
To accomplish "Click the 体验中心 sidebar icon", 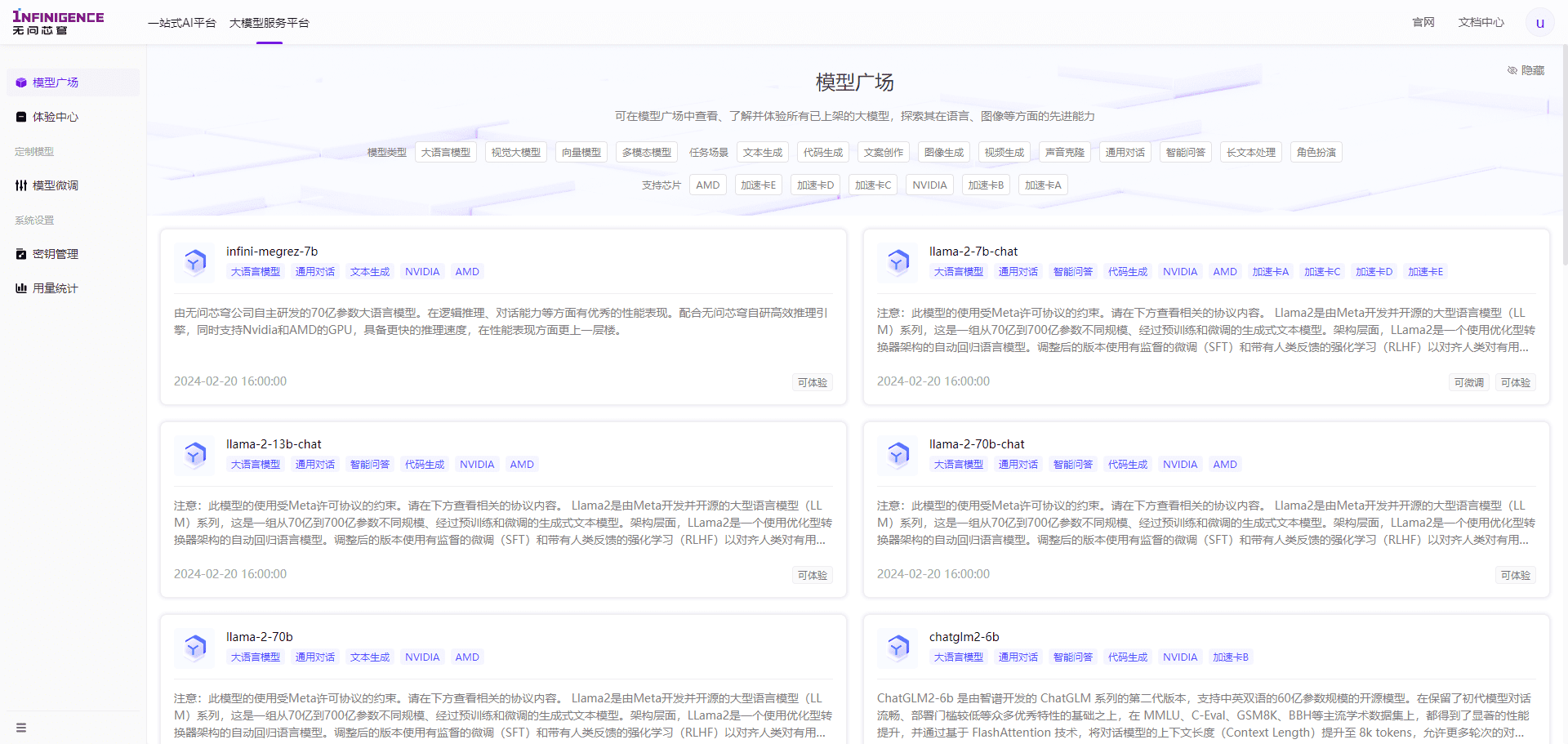I will [x=21, y=117].
